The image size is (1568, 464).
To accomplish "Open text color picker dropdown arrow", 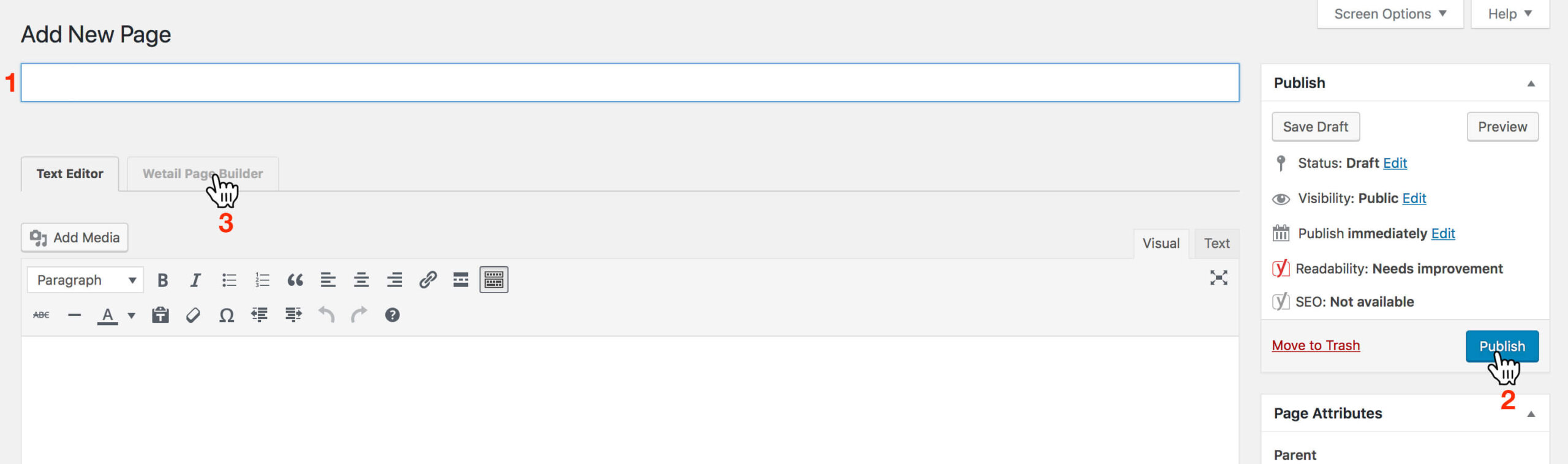I will (x=131, y=316).
